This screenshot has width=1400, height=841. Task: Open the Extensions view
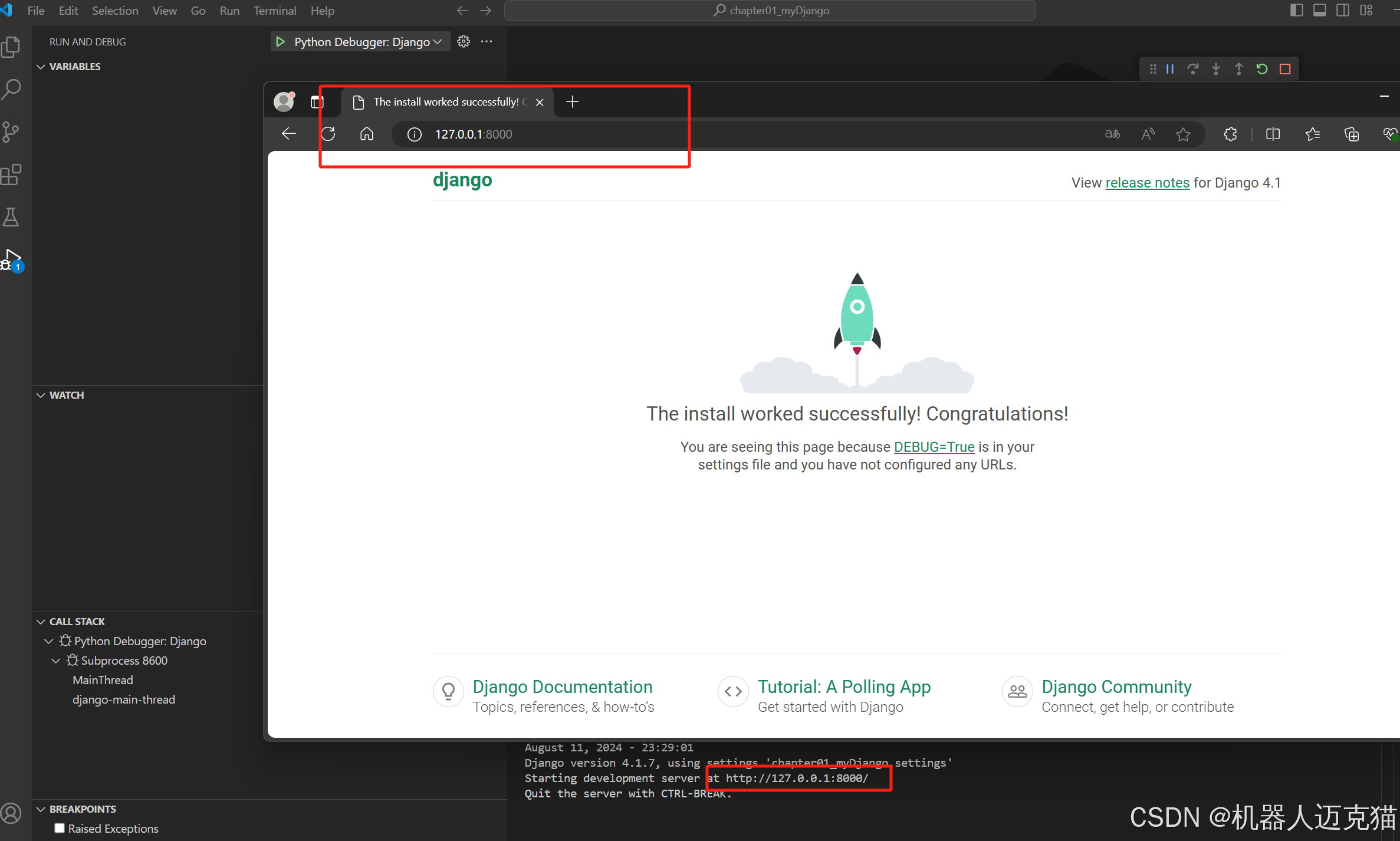click(x=11, y=175)
